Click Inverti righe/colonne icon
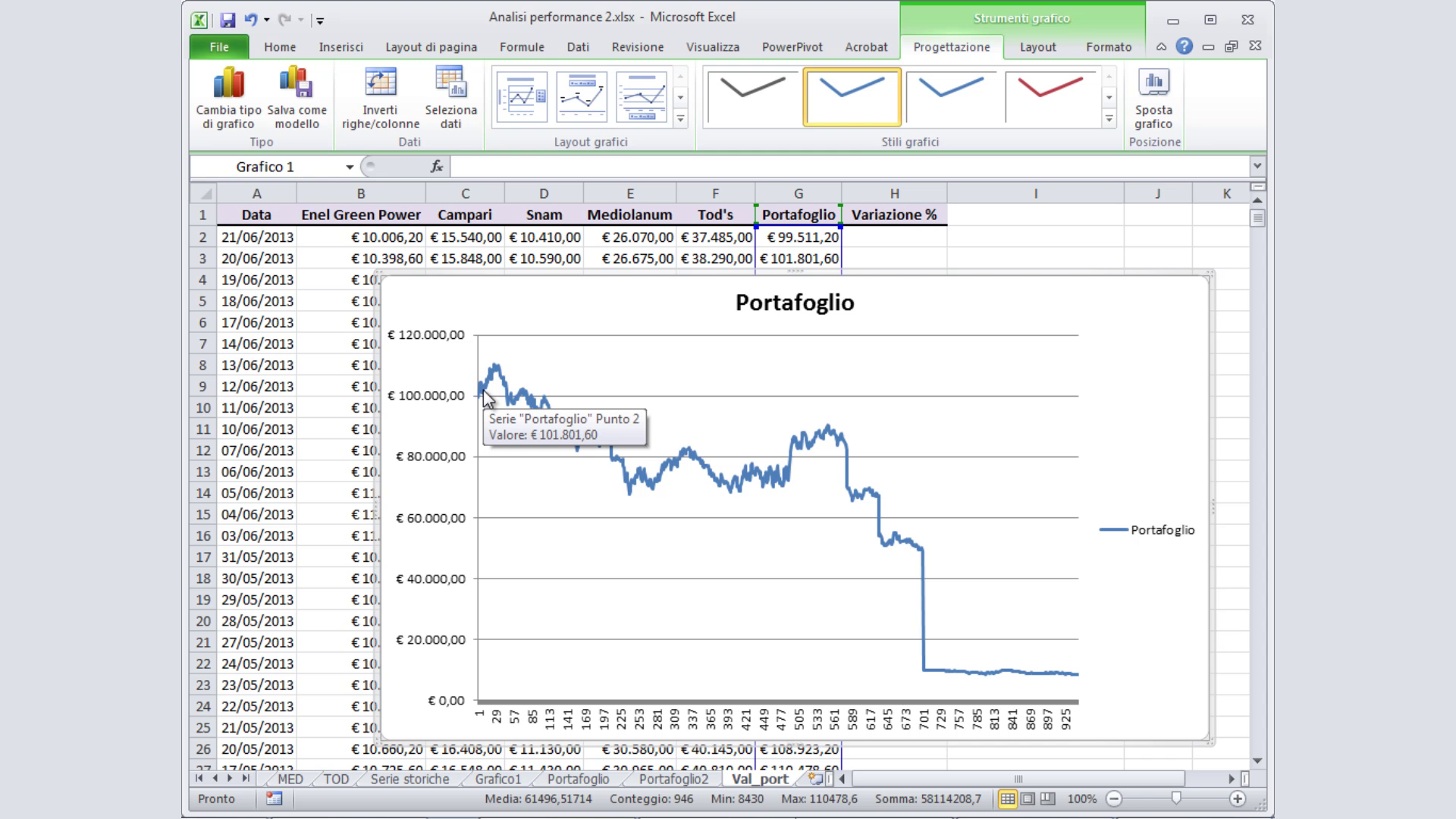 click(x=381, y=82)
